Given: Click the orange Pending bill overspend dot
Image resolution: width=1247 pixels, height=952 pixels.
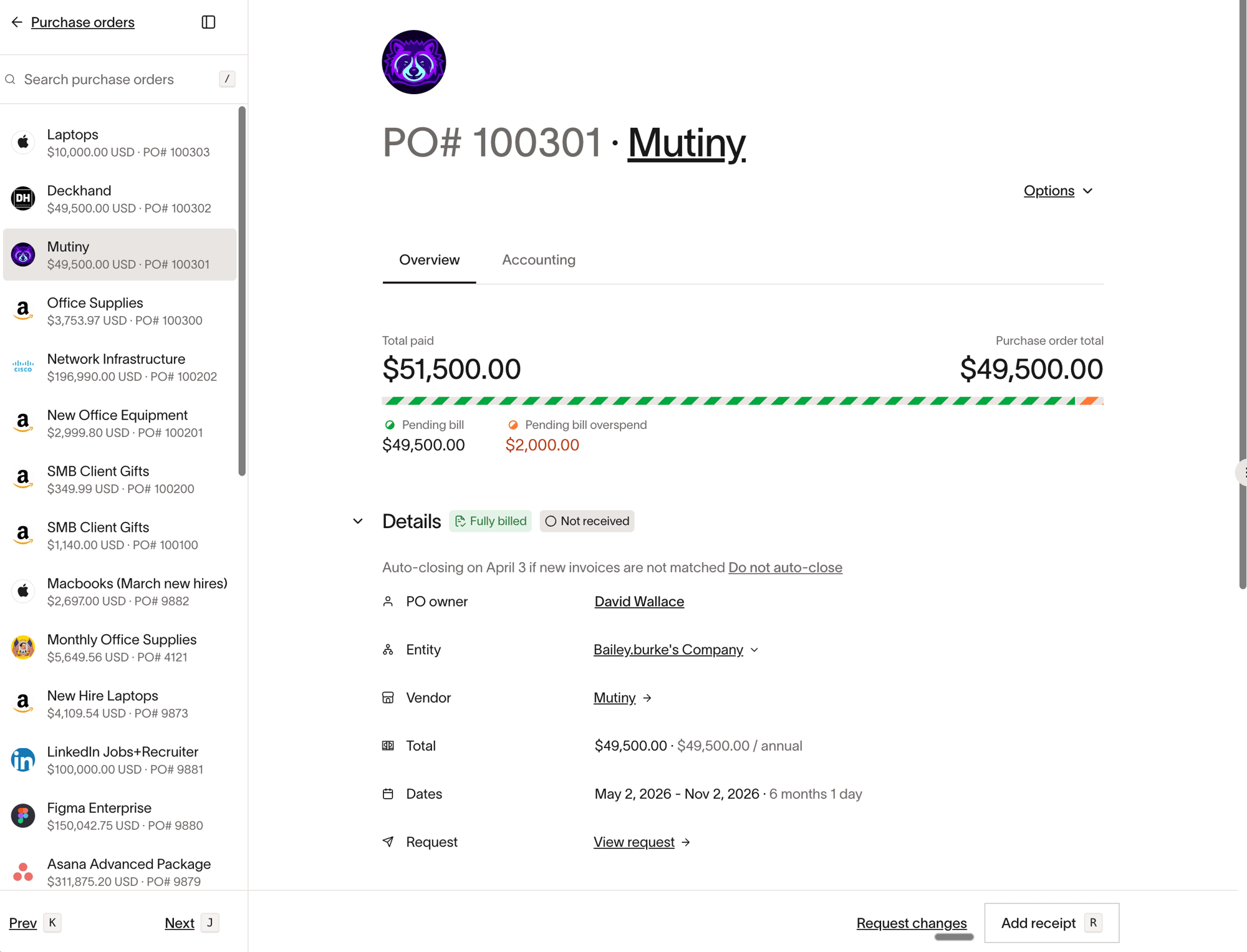Looking at the screenshot, I should coord(513,425).
